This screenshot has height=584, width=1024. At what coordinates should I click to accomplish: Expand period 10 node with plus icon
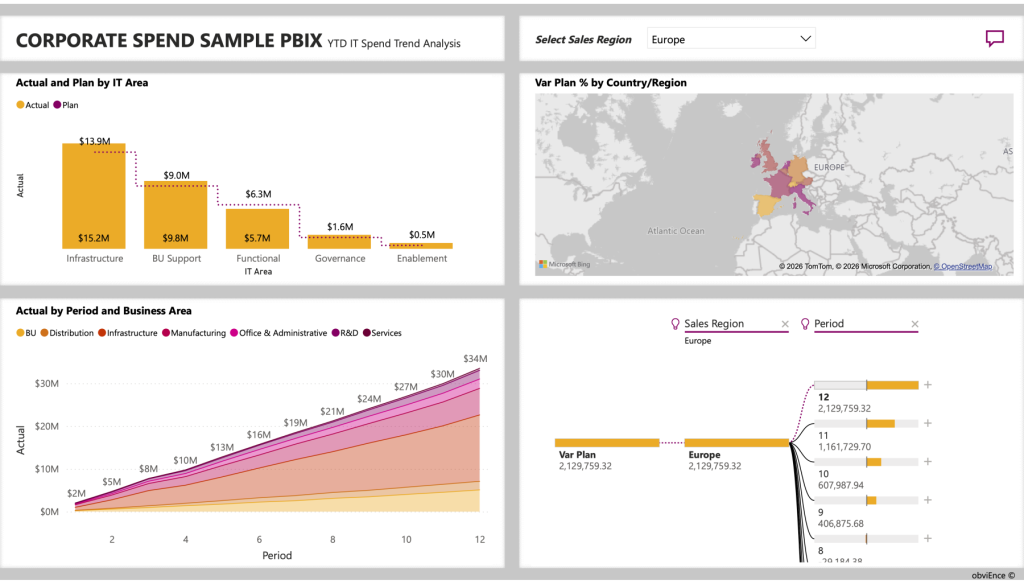pos(928,462)
